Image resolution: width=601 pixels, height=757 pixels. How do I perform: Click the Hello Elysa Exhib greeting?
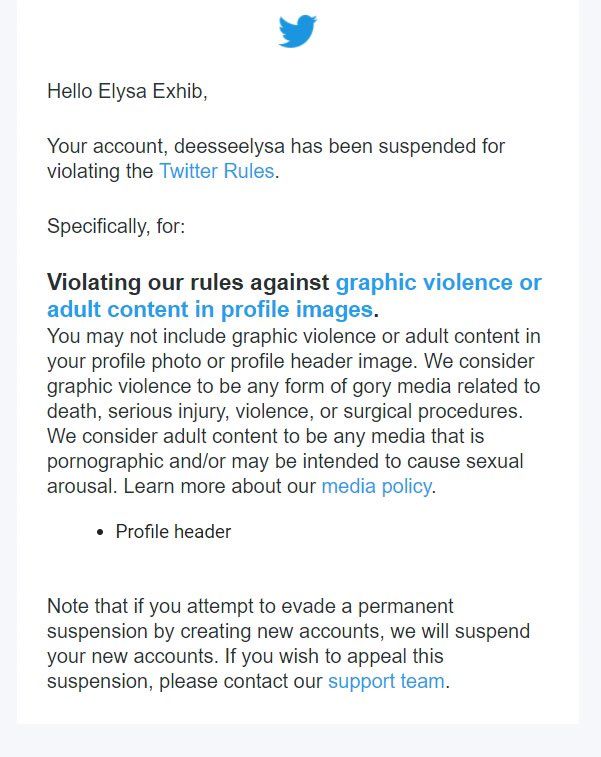coord(127,91)
